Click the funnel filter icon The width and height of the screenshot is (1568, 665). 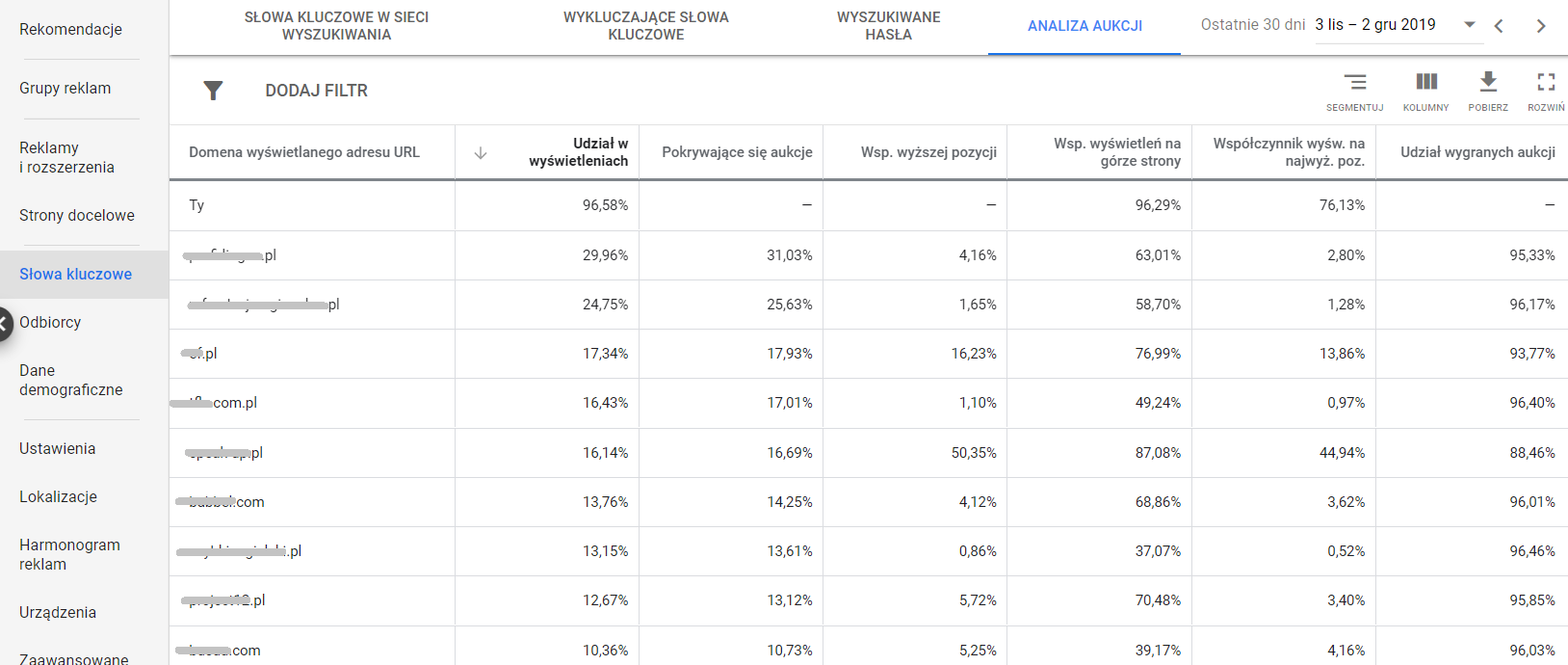pos(213,91)
